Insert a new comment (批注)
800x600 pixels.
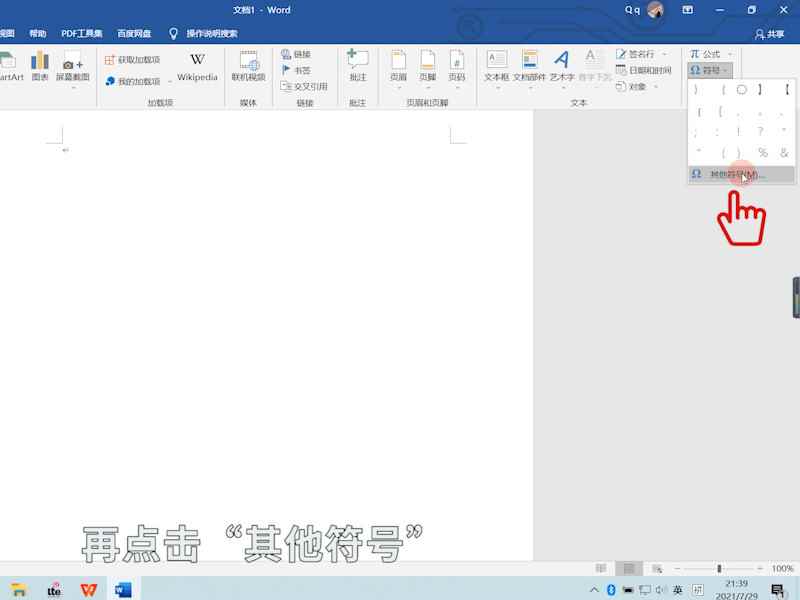coord(357,70)
